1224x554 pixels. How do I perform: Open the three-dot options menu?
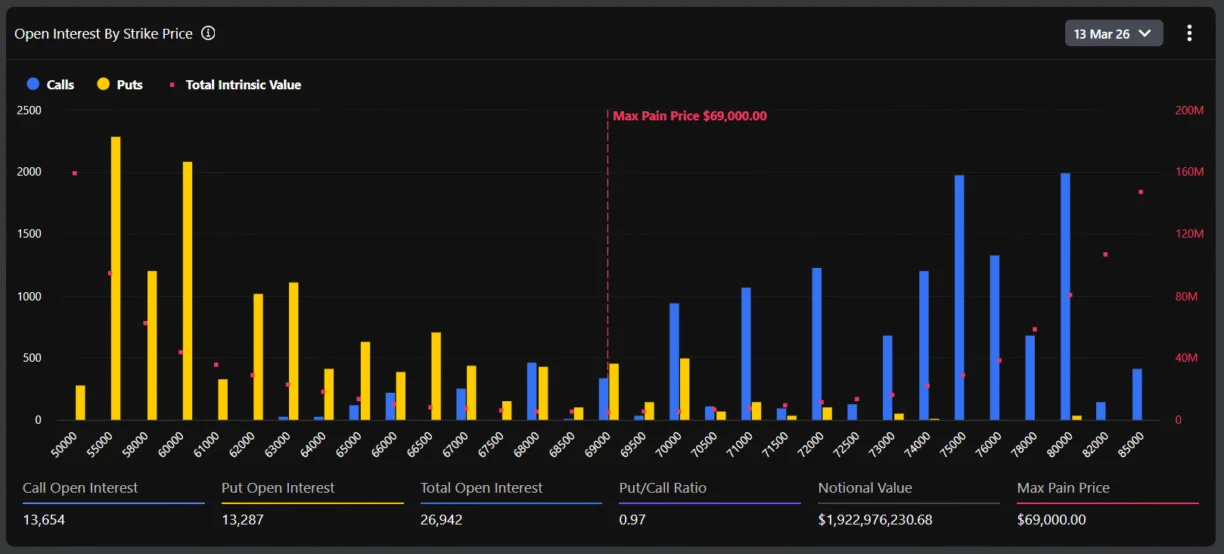tap(1189, 33)
